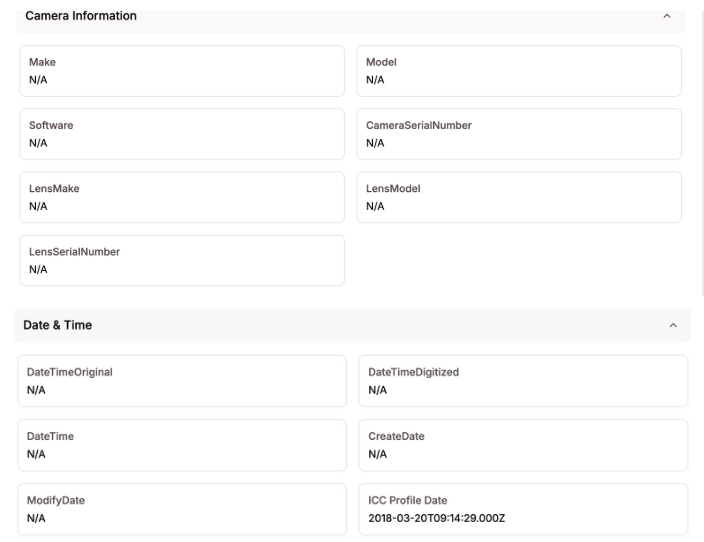The height and width of the screenshot is (542, 704).
Task: Select the CreateDate field card
Action: [523, 445]
